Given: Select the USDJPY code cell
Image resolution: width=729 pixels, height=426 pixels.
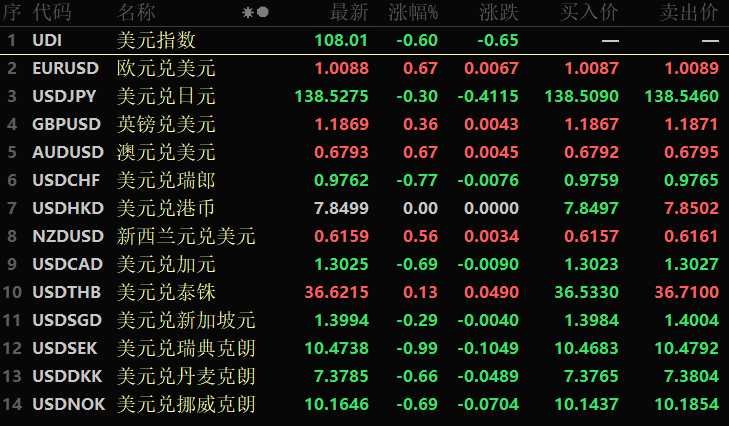Looking at the screenshot, I should pos(66,97).
